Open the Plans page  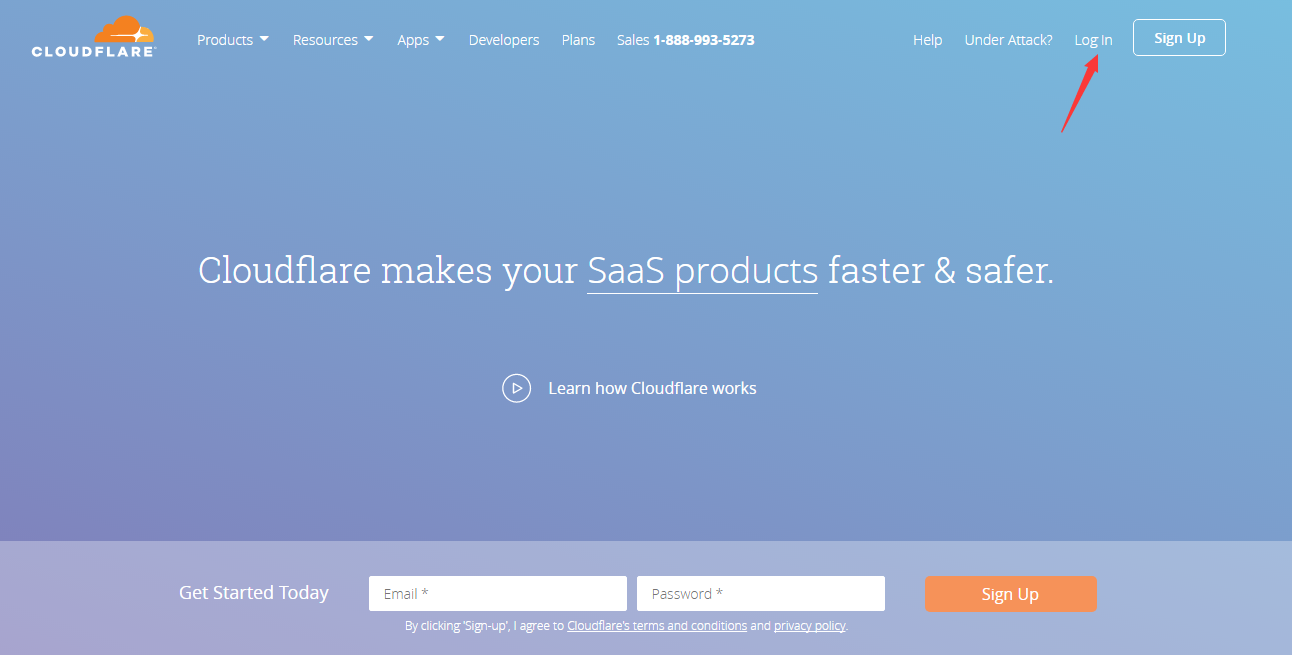pos(578,40)
